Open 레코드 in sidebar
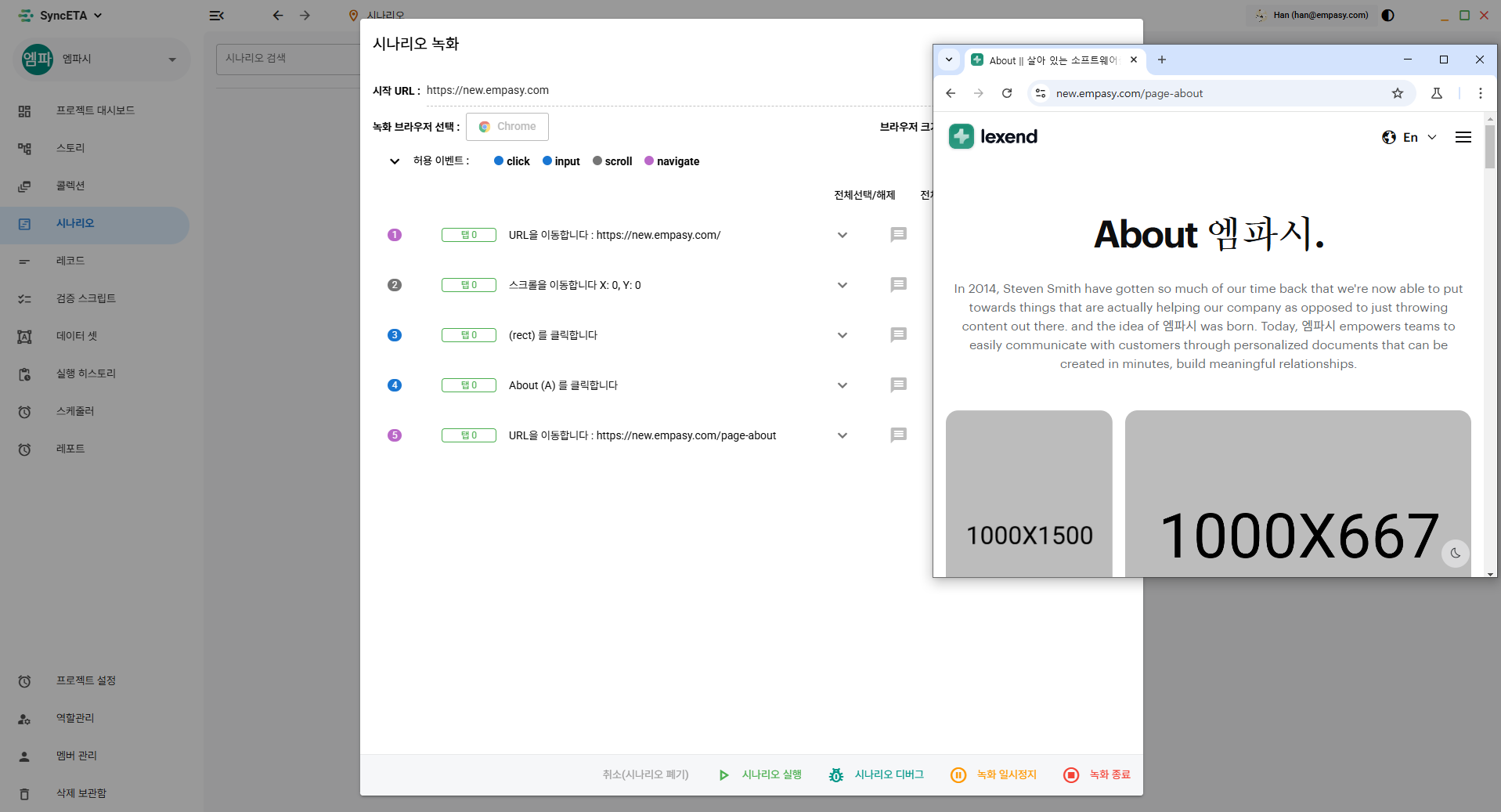This screenshot has width=1501, height=812. [95, 261]
